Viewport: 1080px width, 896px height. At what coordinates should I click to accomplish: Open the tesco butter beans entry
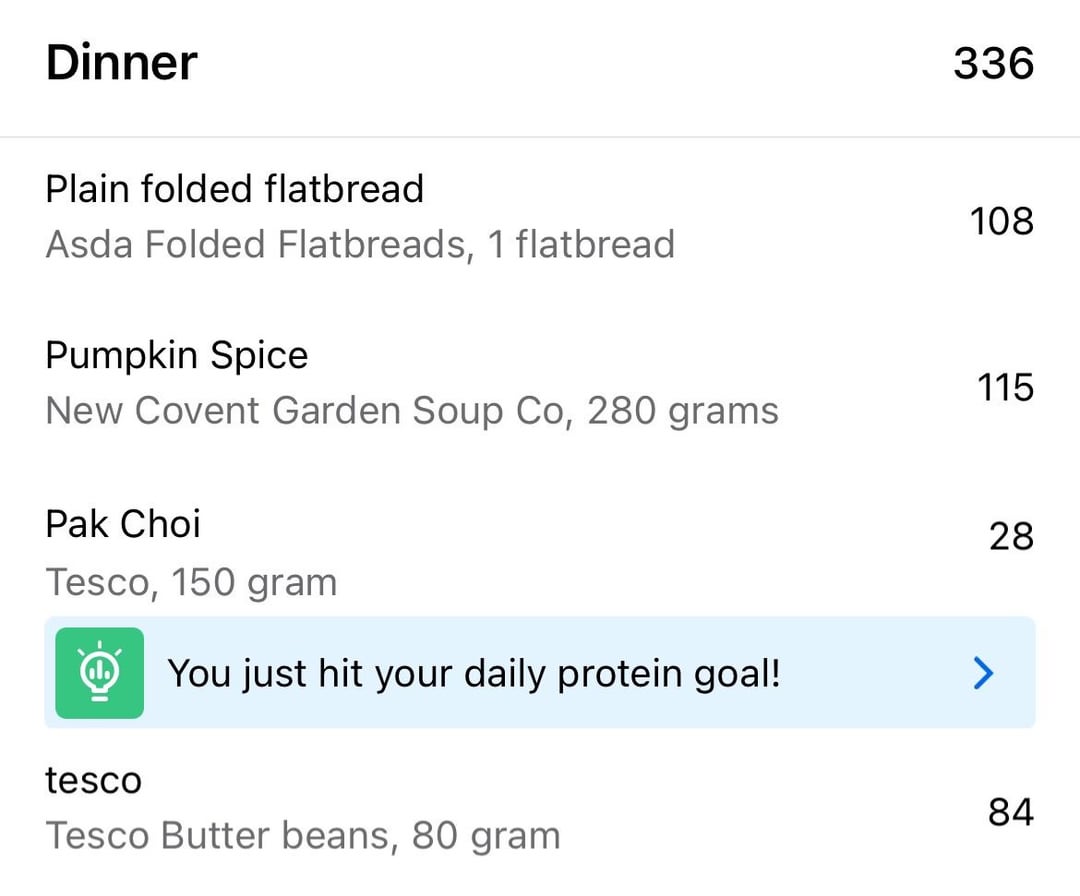click(540, 808)
